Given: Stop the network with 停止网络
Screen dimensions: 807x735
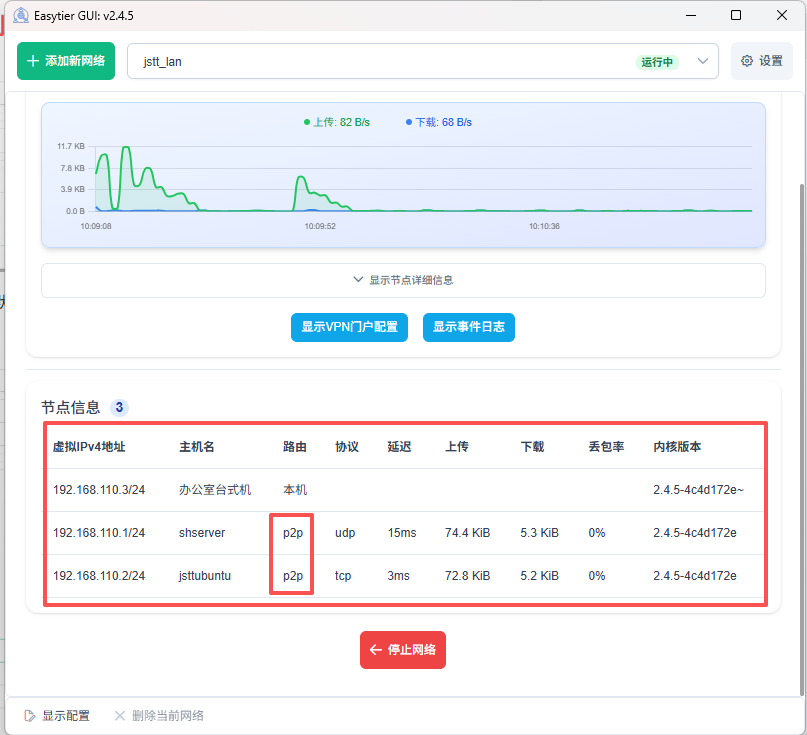Looking at the screenshot, I should point(403,650).
